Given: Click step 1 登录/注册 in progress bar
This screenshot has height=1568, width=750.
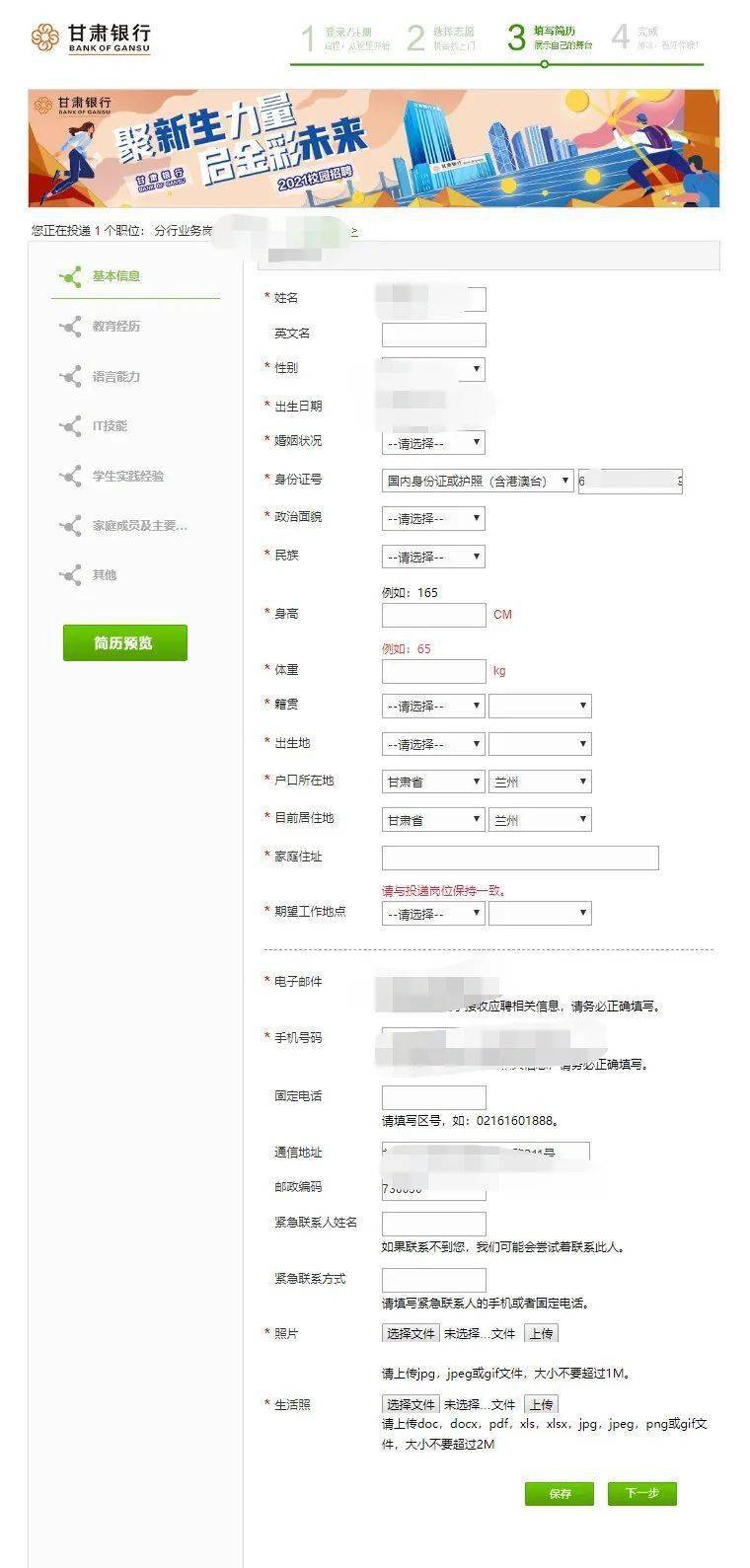Looking at the screenshot, I should (x=344, y=38).
